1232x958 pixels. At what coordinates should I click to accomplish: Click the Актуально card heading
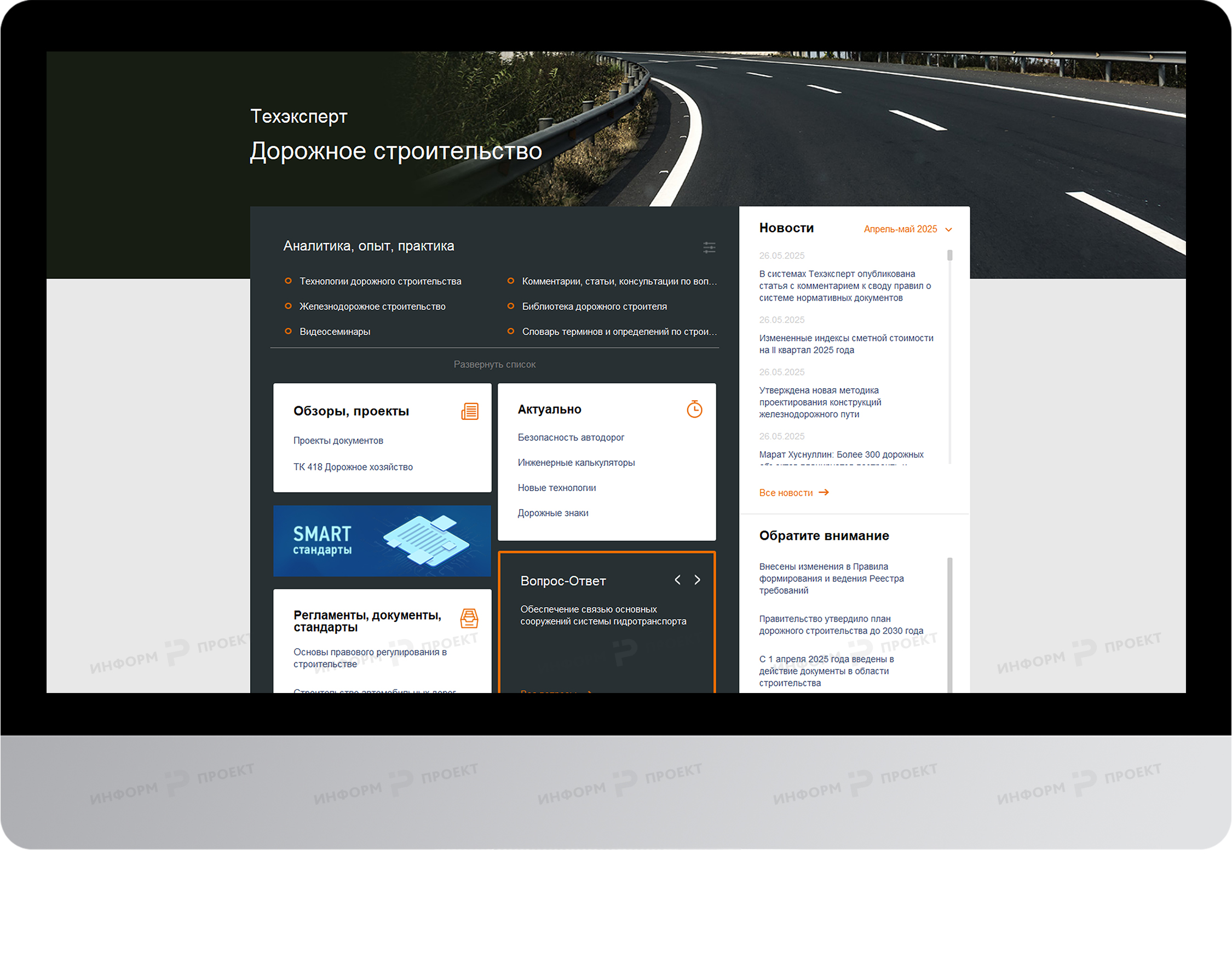point(549,409)
